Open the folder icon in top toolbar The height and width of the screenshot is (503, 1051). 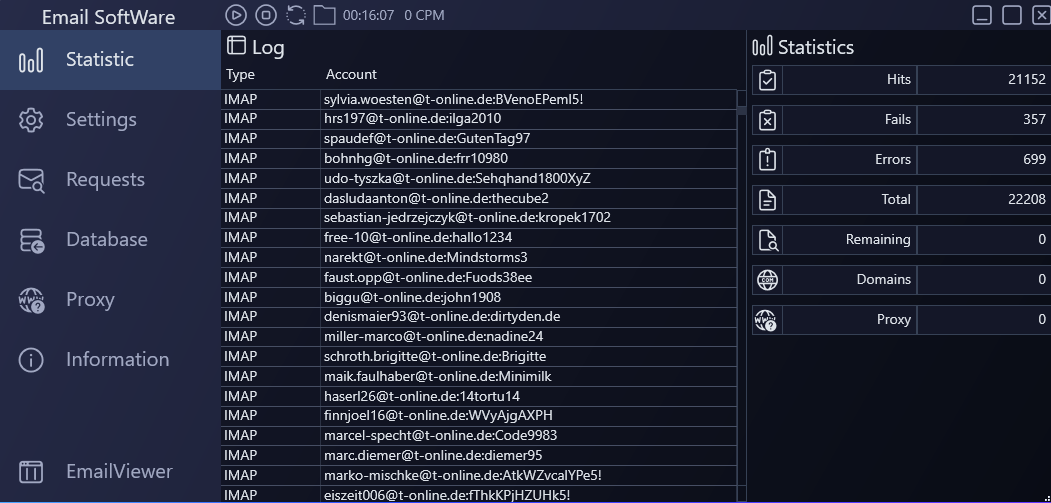pos(324,15)
